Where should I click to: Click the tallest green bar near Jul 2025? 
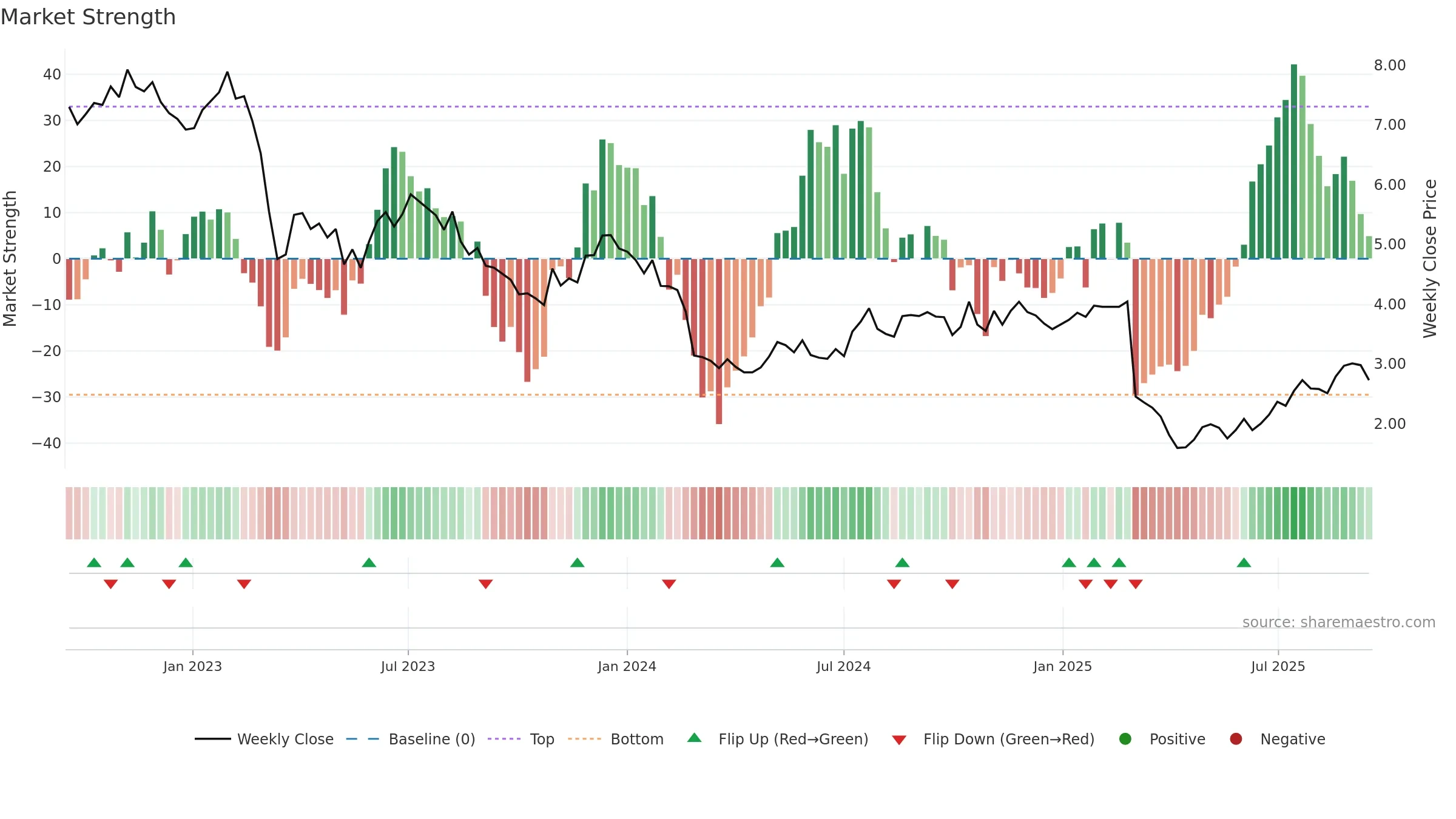click(1294, 161)
